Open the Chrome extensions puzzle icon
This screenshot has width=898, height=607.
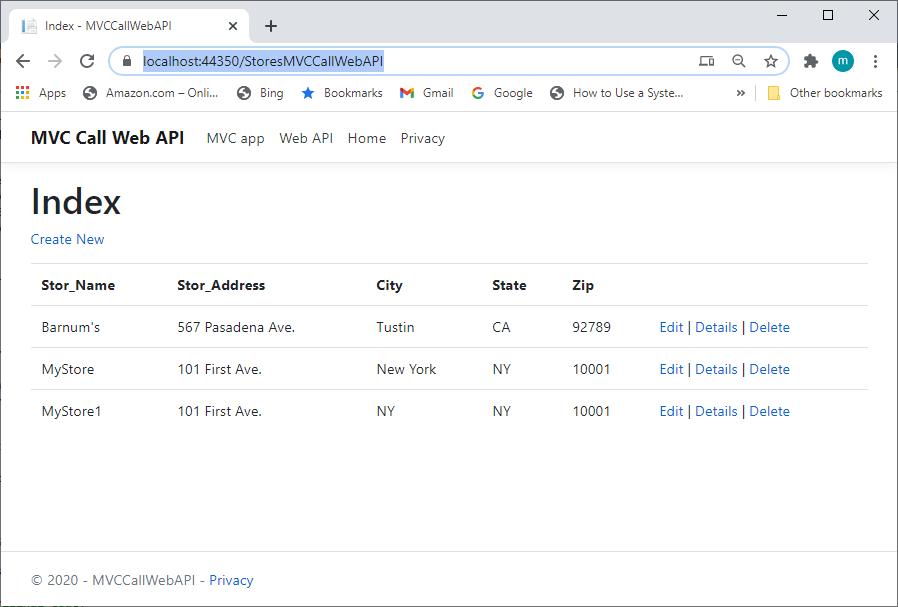(x=810, y=61)
